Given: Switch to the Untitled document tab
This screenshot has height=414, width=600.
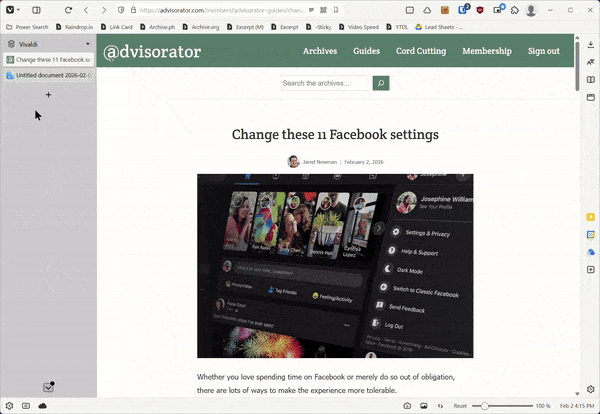Looking at the screenshot, I should [49, 75].
